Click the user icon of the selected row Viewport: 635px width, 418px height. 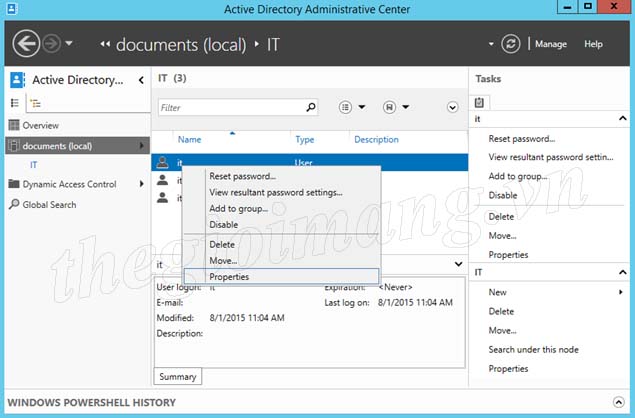tap(162, 162)
